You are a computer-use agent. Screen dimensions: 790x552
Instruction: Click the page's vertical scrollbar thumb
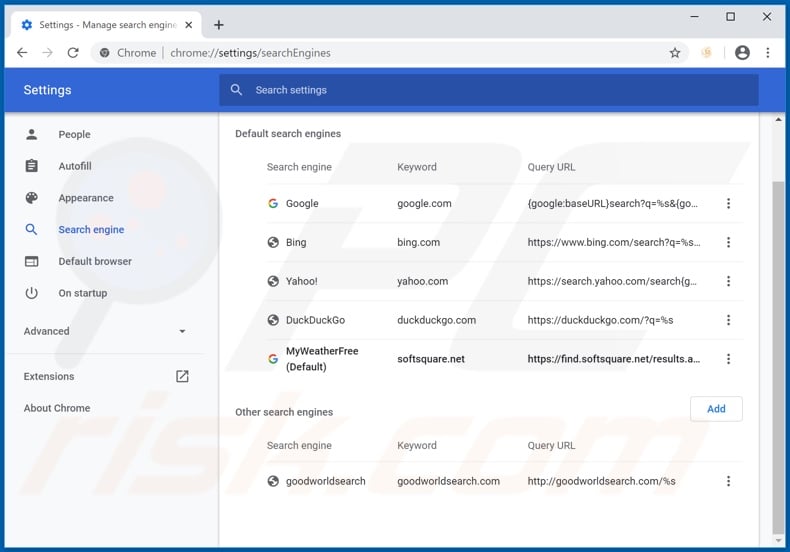tap(778, 359)
